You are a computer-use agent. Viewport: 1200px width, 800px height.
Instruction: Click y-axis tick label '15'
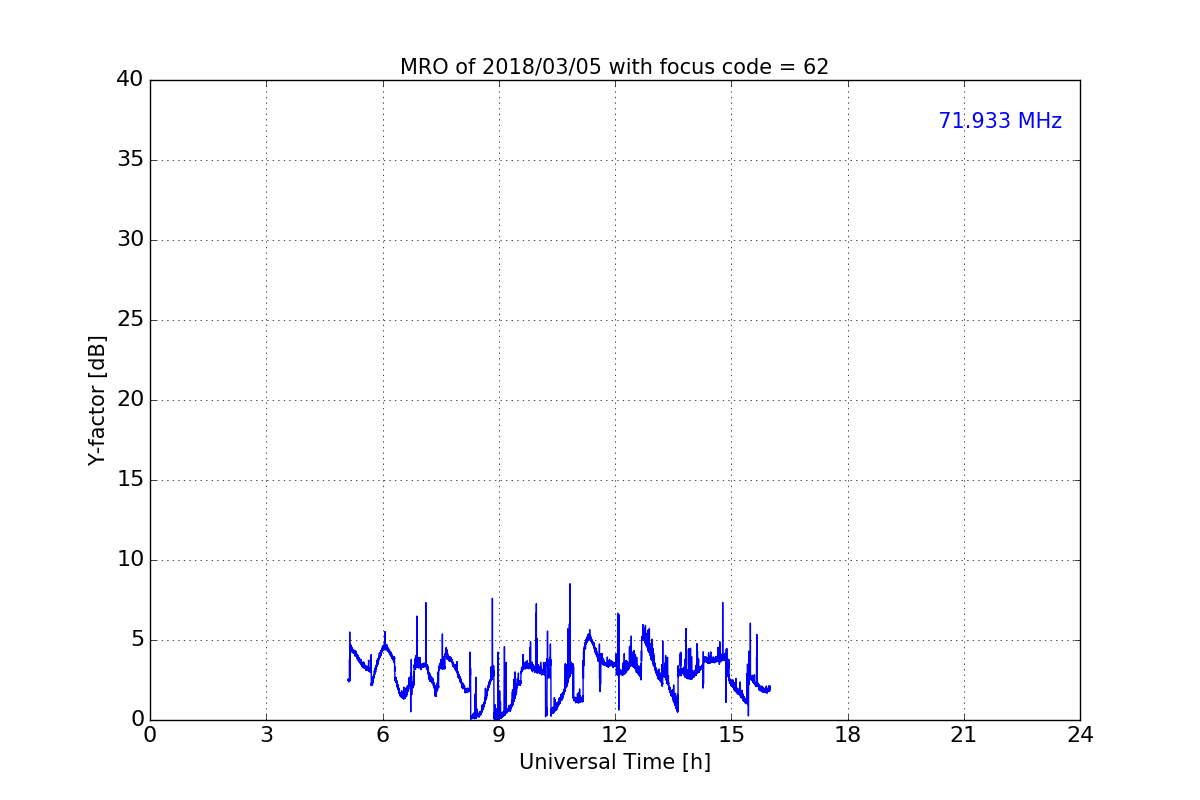pos(130,480)
